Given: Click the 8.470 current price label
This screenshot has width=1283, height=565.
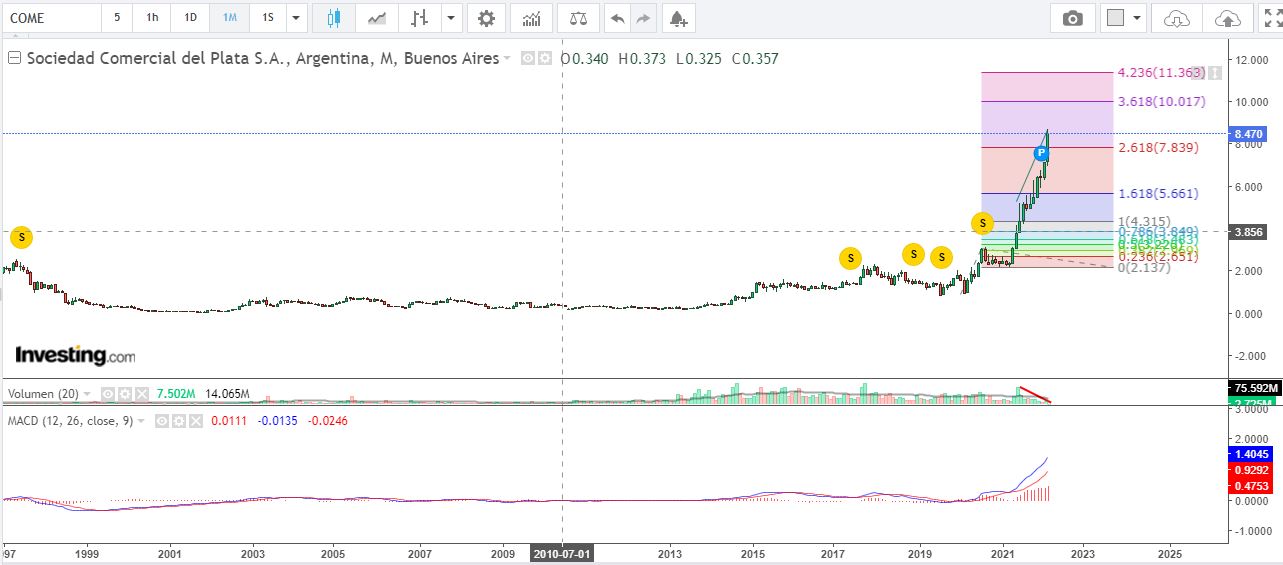Looking at the screenshot, I should 1250,133.
